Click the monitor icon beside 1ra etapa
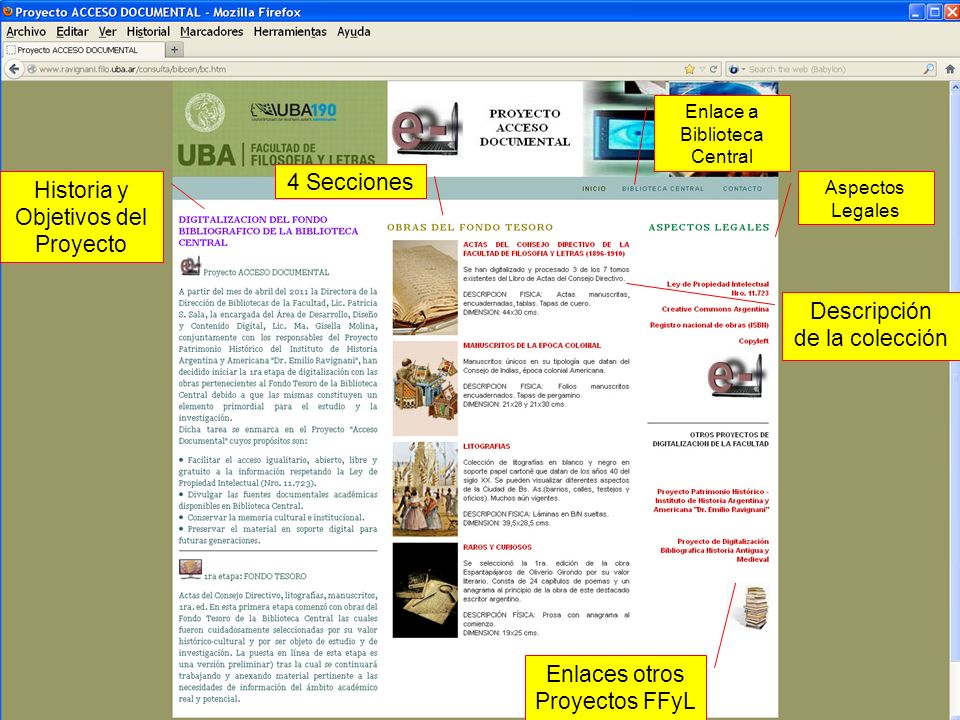 pos(190,569)
